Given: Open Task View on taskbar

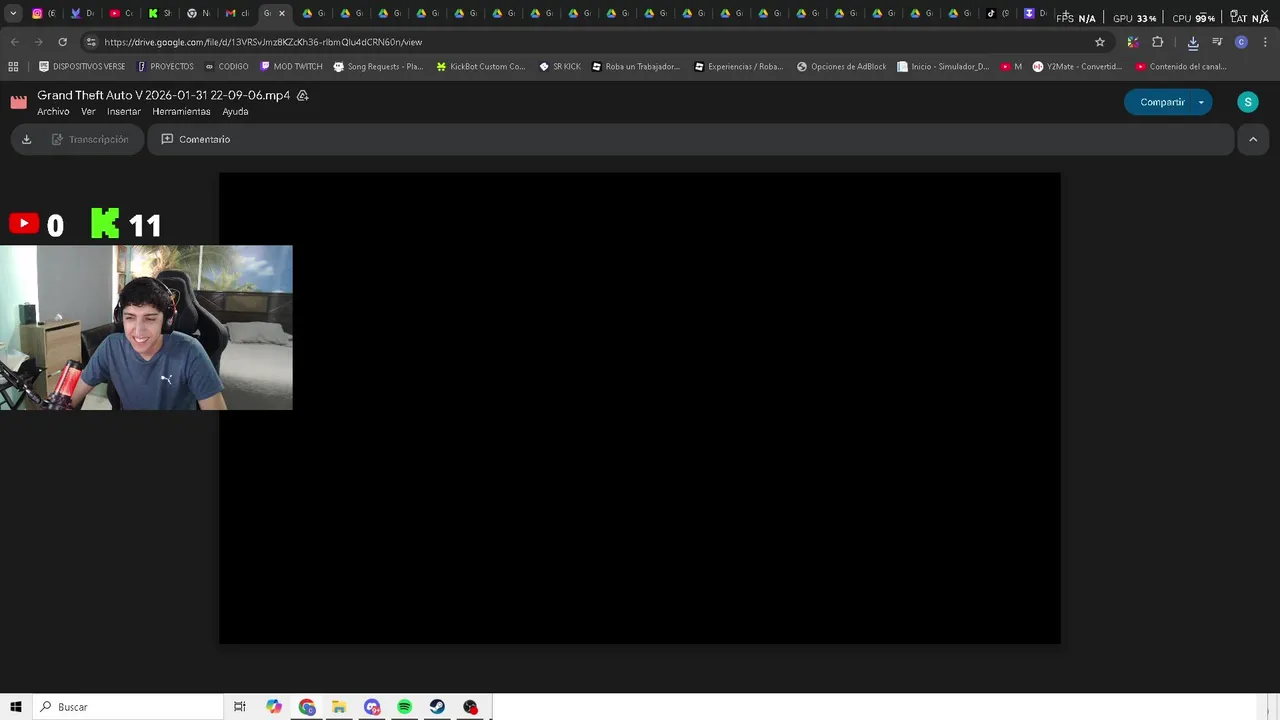Looking at the screenshot, I should click(240, 707).
